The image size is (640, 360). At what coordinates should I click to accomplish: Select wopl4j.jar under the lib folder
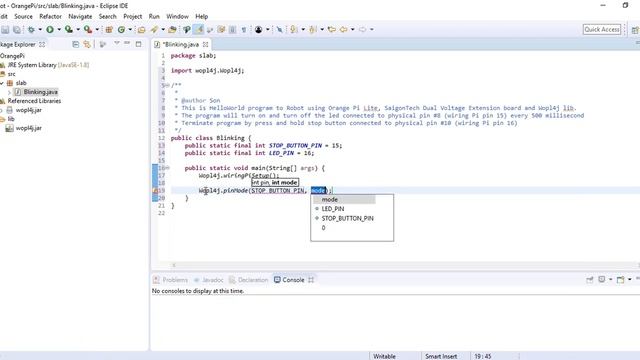pyautogui.click(x=29, y=128)
